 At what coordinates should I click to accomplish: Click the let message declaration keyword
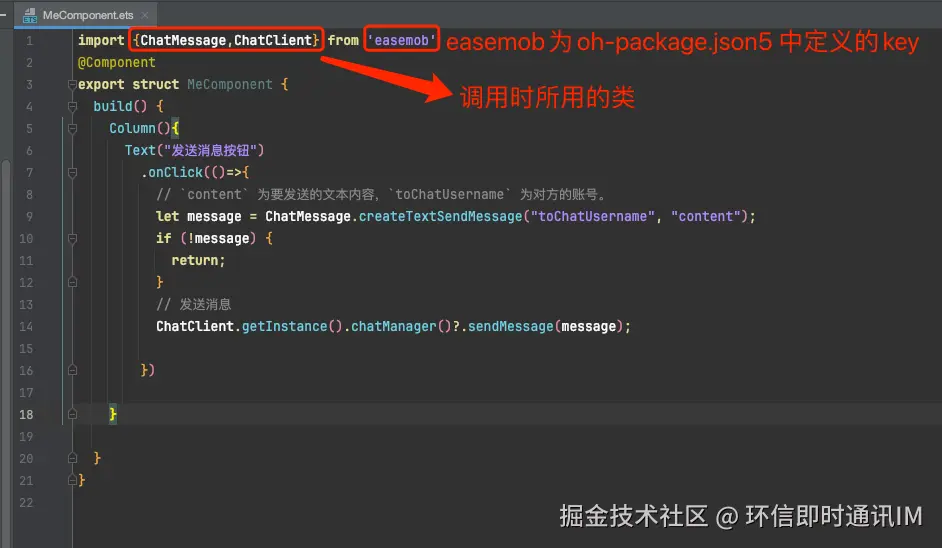168,216
